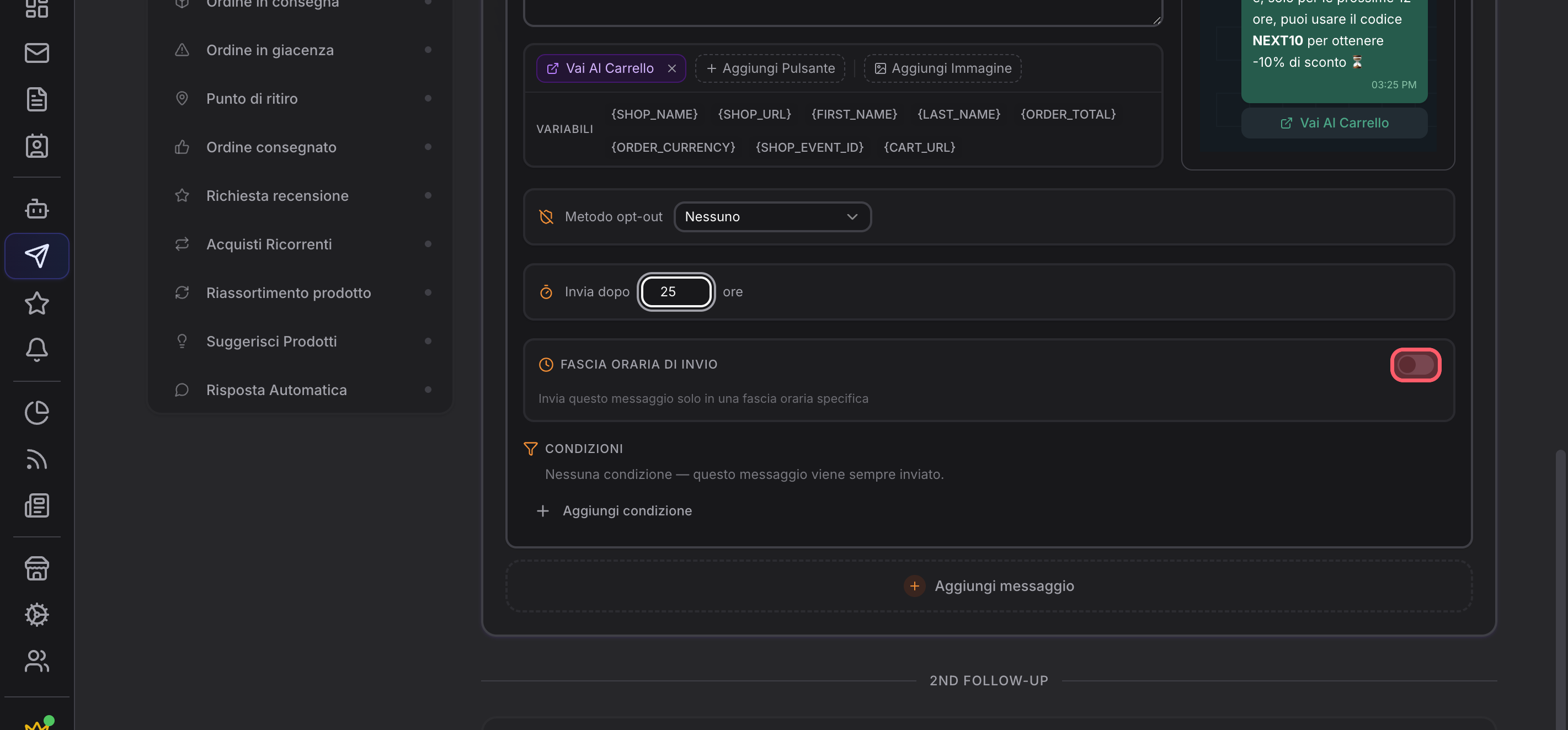Select Riassortimento prodotto automation
The height and width of the screenshot is (730, 1568).
click(x=300, y=292)
